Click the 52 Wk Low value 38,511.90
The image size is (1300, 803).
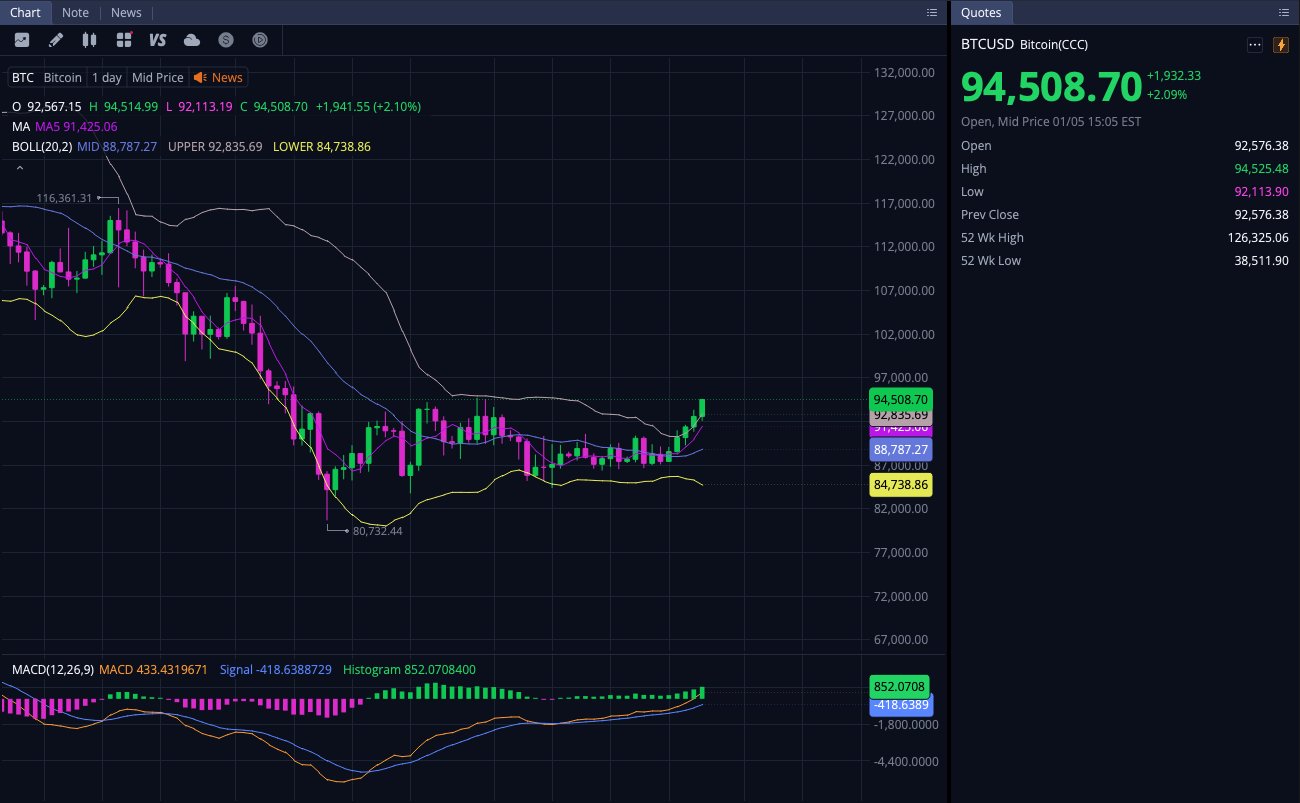[x=1262, y=260]
